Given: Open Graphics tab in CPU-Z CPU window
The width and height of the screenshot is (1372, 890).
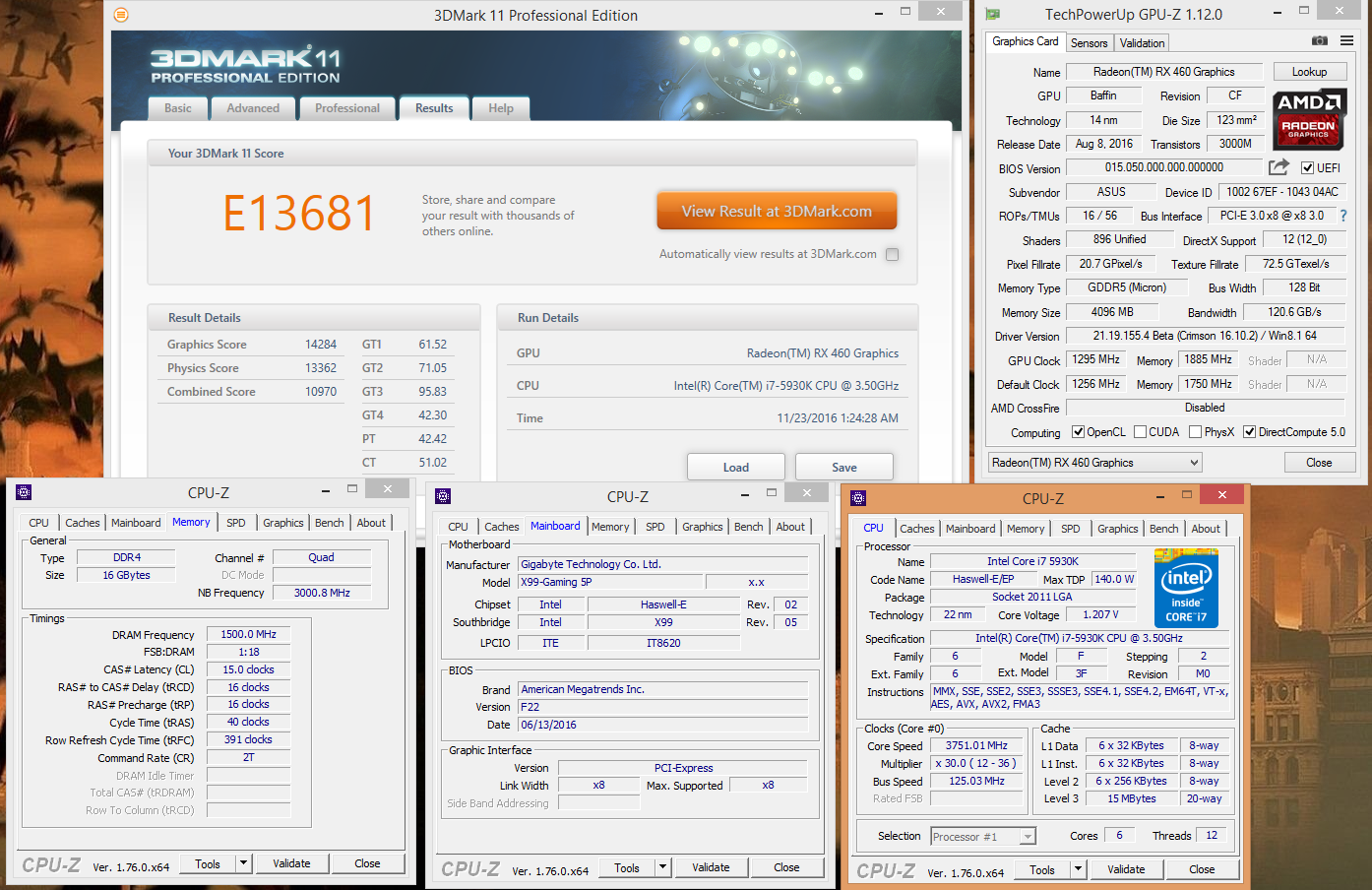Looking at the screenshot, I should click(x=1117, y=529).
